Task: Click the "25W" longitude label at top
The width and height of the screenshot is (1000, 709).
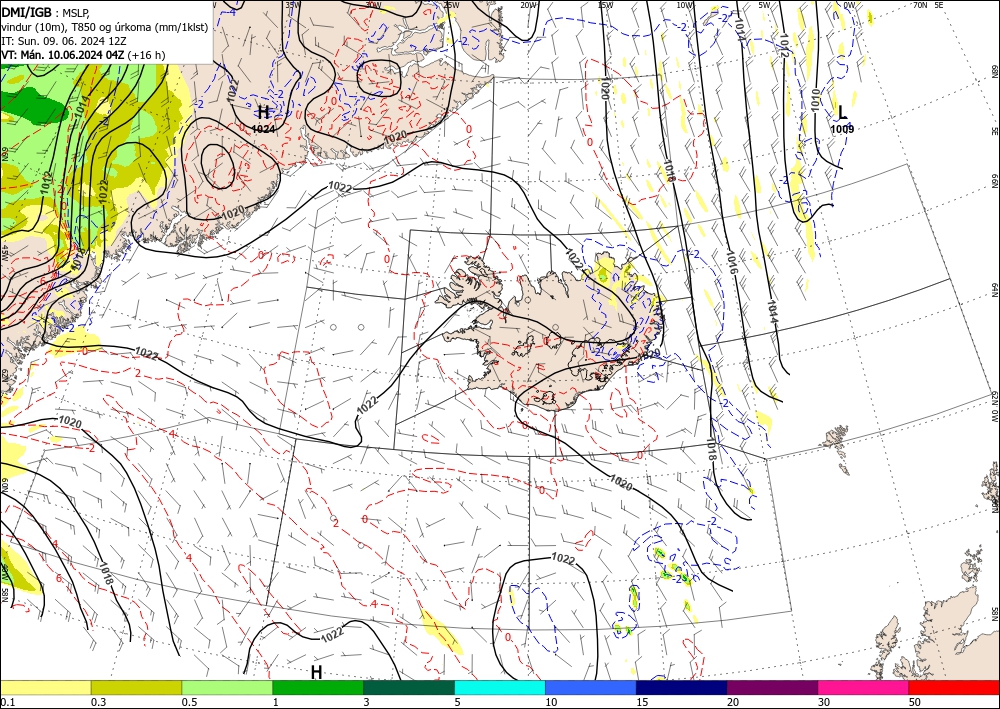Action: 451,5
